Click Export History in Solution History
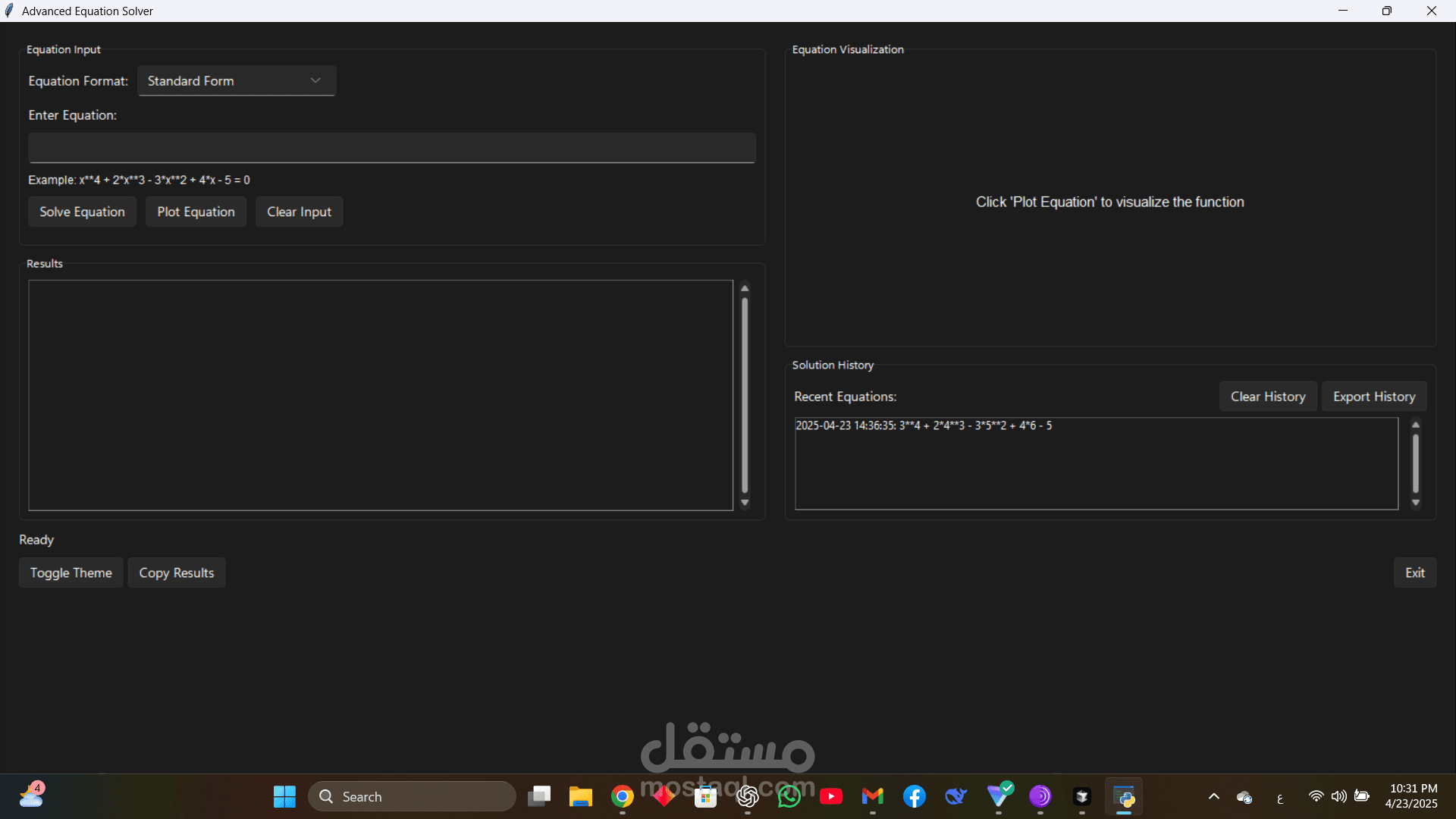The width and height of the screenshot is (1456, 819). point(1374,396)
